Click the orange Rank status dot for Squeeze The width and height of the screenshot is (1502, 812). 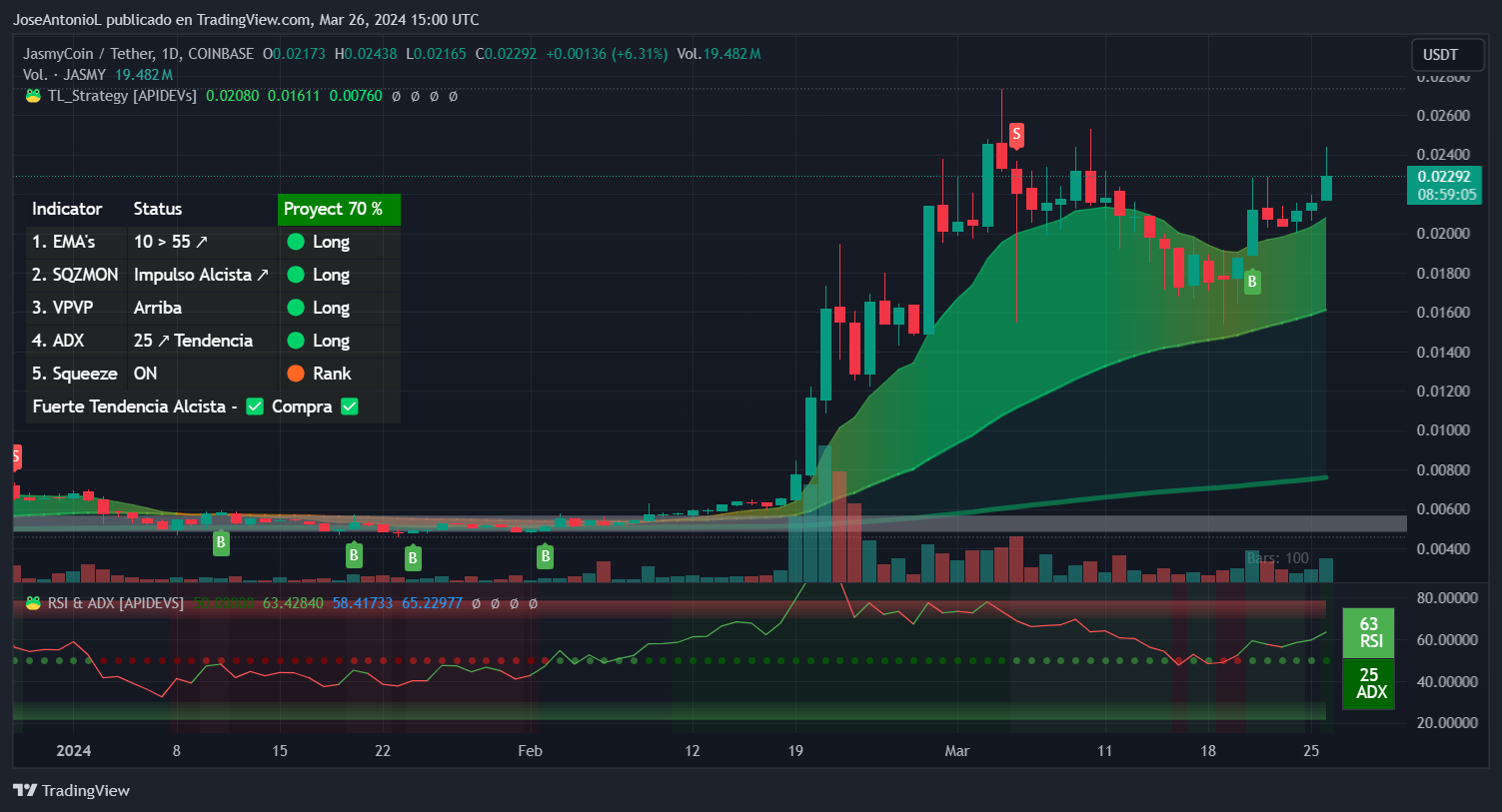point(296,373)
